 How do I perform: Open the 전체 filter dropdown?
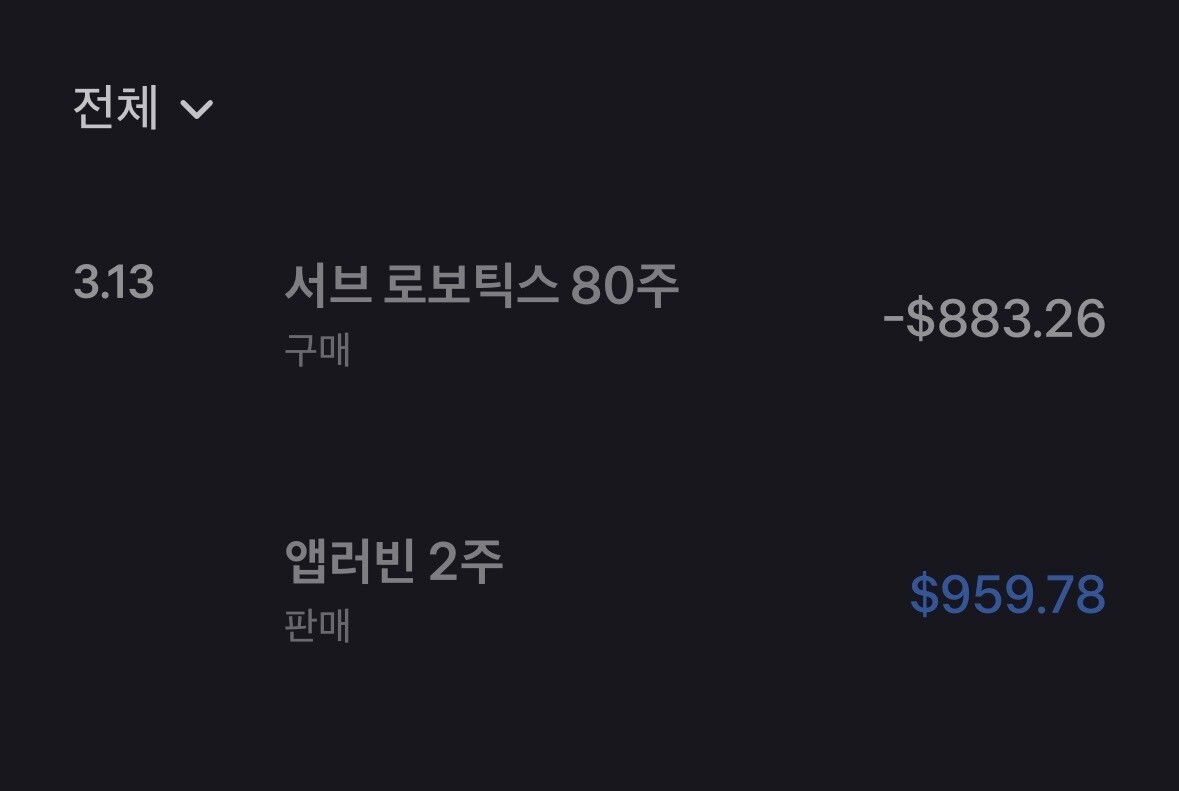143,108
